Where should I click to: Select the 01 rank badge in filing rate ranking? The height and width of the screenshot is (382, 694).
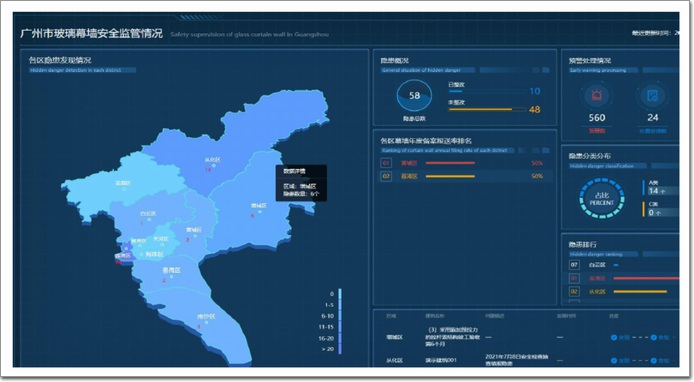386,163
